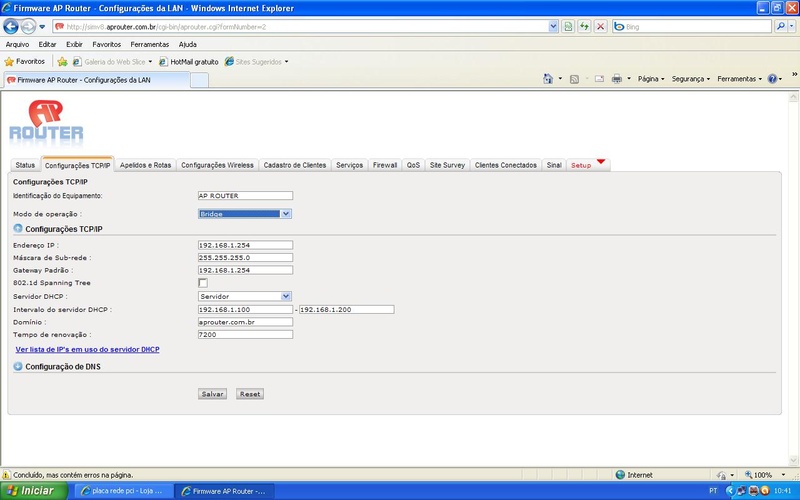Click the read mail envelope icon
The height and width of the screenshot is (500, 800).
[x=599, y=79]
